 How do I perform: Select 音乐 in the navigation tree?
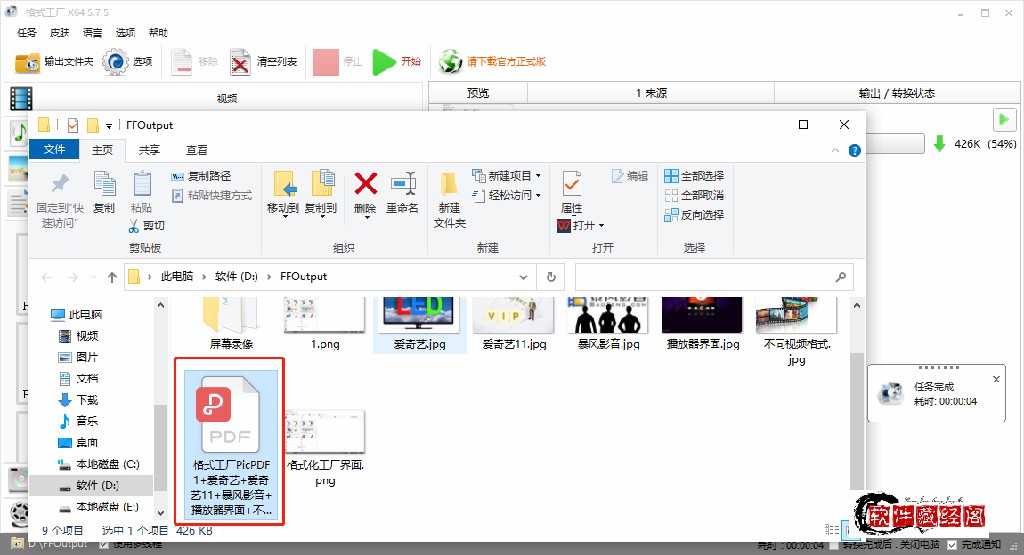(x=79, y=421)
